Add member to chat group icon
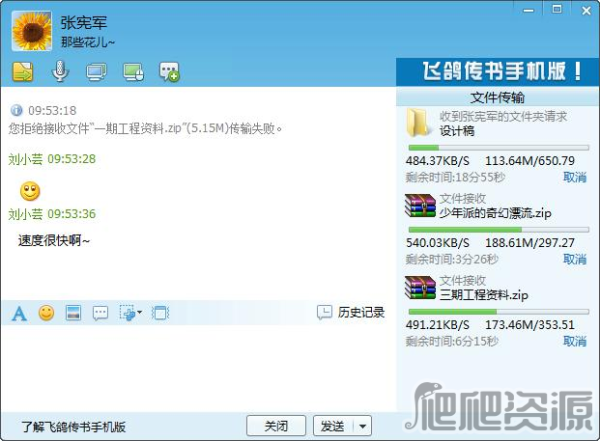This screenshot has width=600, height=441. (x=169, y=72)
